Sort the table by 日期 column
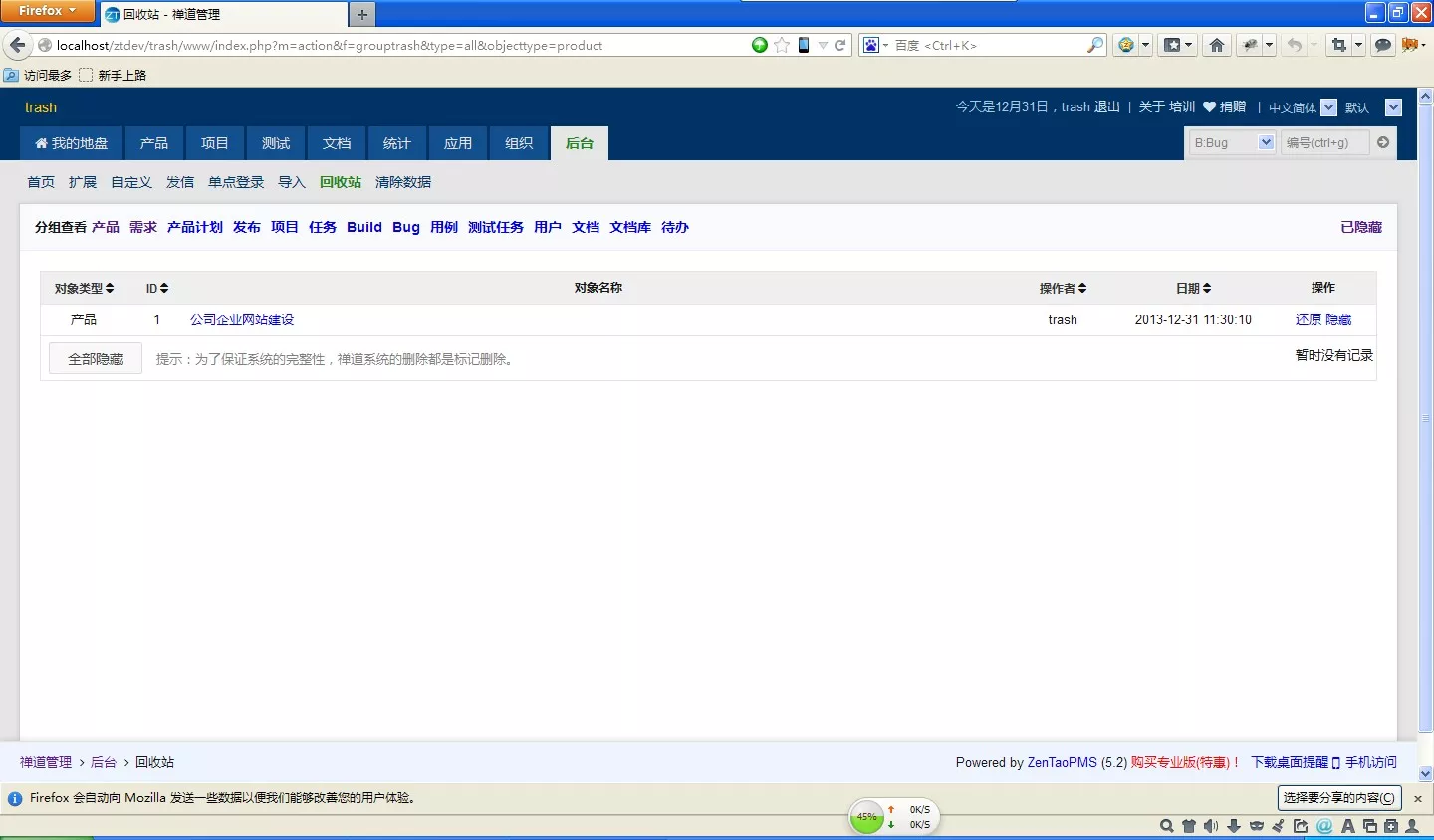This screenshot has width=1434, height=840. pos(1193,288)
